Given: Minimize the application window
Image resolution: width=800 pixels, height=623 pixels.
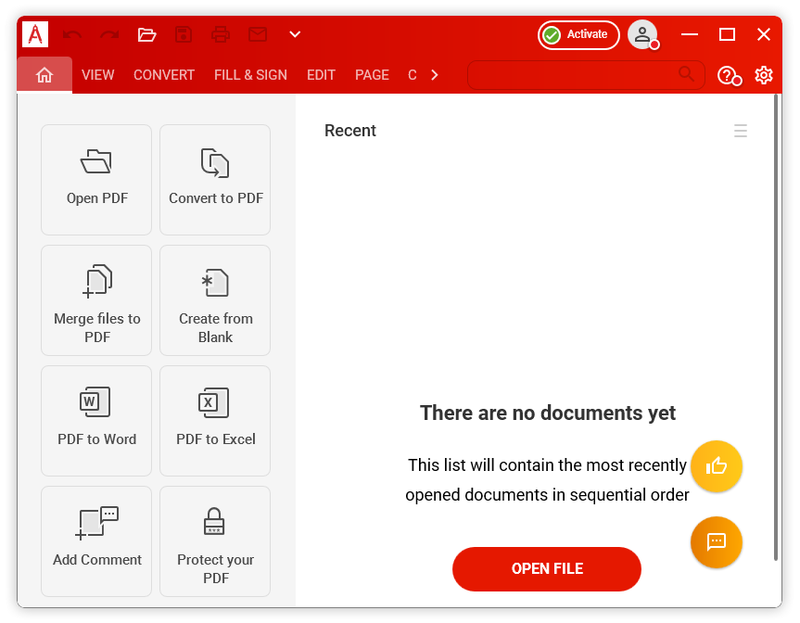Looking at the screenshot, I should point(689,34).
